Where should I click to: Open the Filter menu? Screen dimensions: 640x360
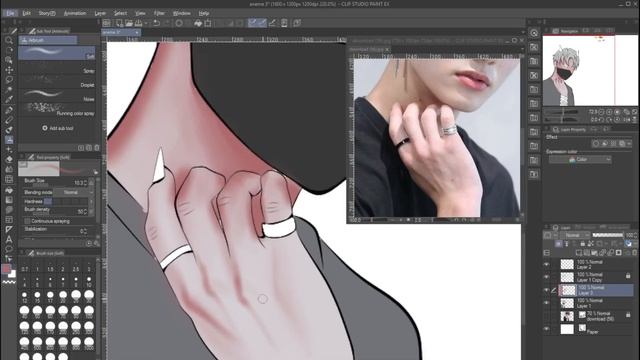[x=159, y=13]
